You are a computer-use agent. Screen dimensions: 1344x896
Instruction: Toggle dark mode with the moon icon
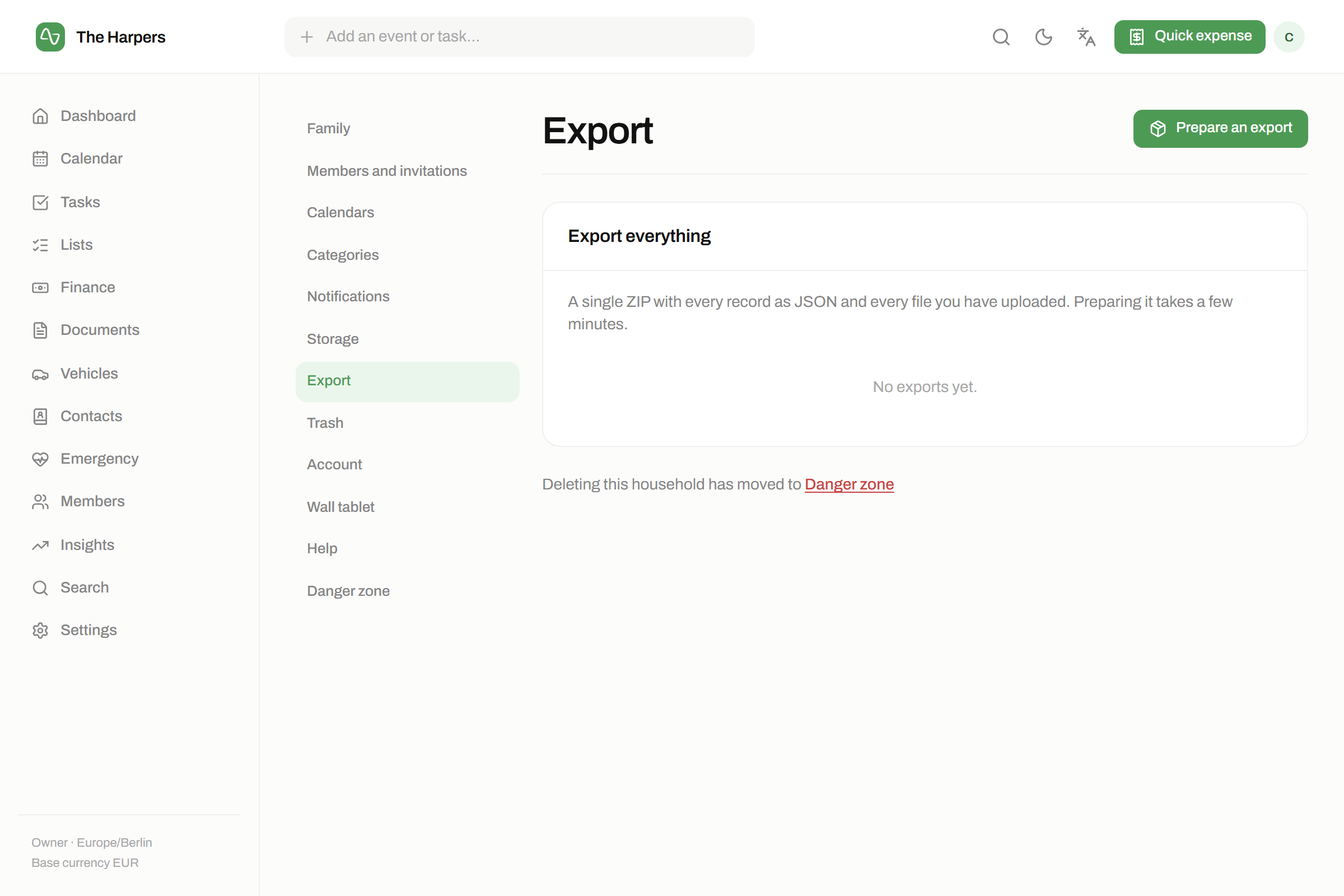point(1043,37)
